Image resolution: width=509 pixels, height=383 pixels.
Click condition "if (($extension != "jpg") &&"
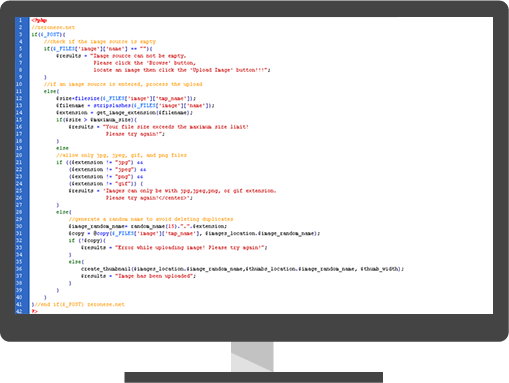pos(100,162)
